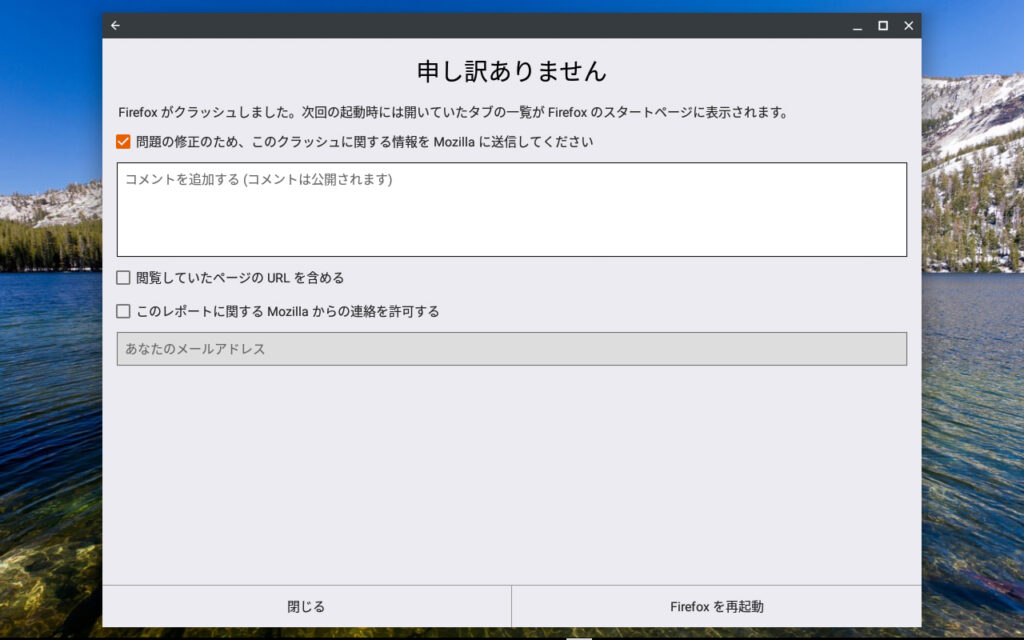Viewport: 1024px width, 640px height.
Task: Click the Firefox を再起動 button
Action: click(717, 607)
